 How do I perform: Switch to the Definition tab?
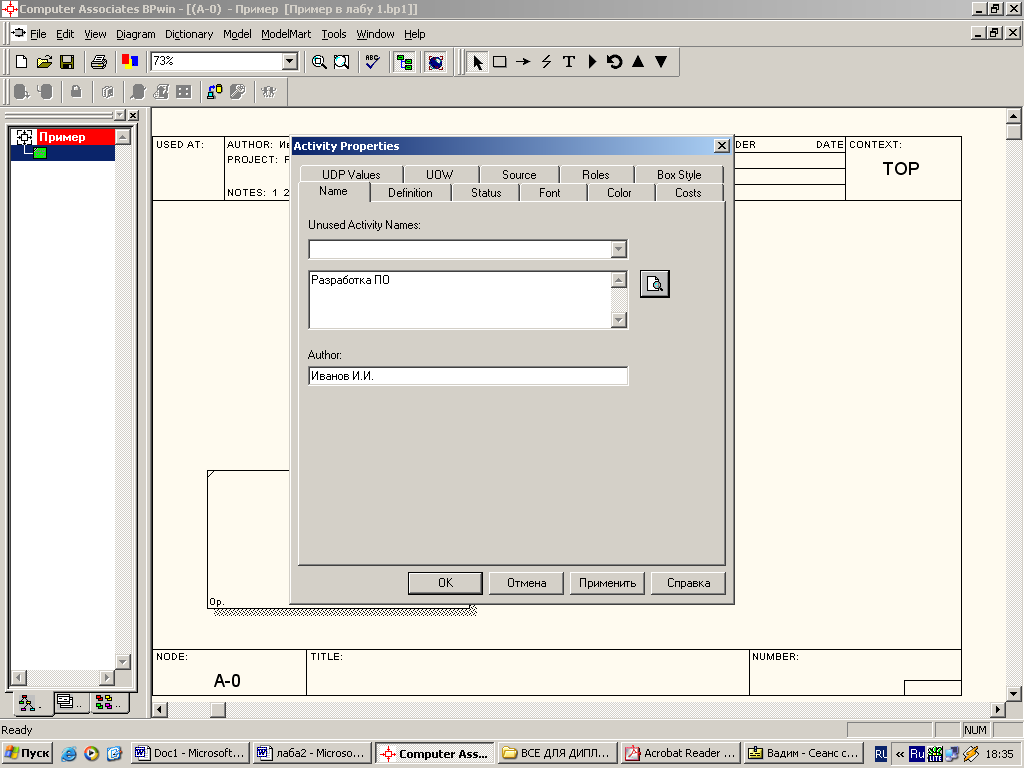coord(410,193)
